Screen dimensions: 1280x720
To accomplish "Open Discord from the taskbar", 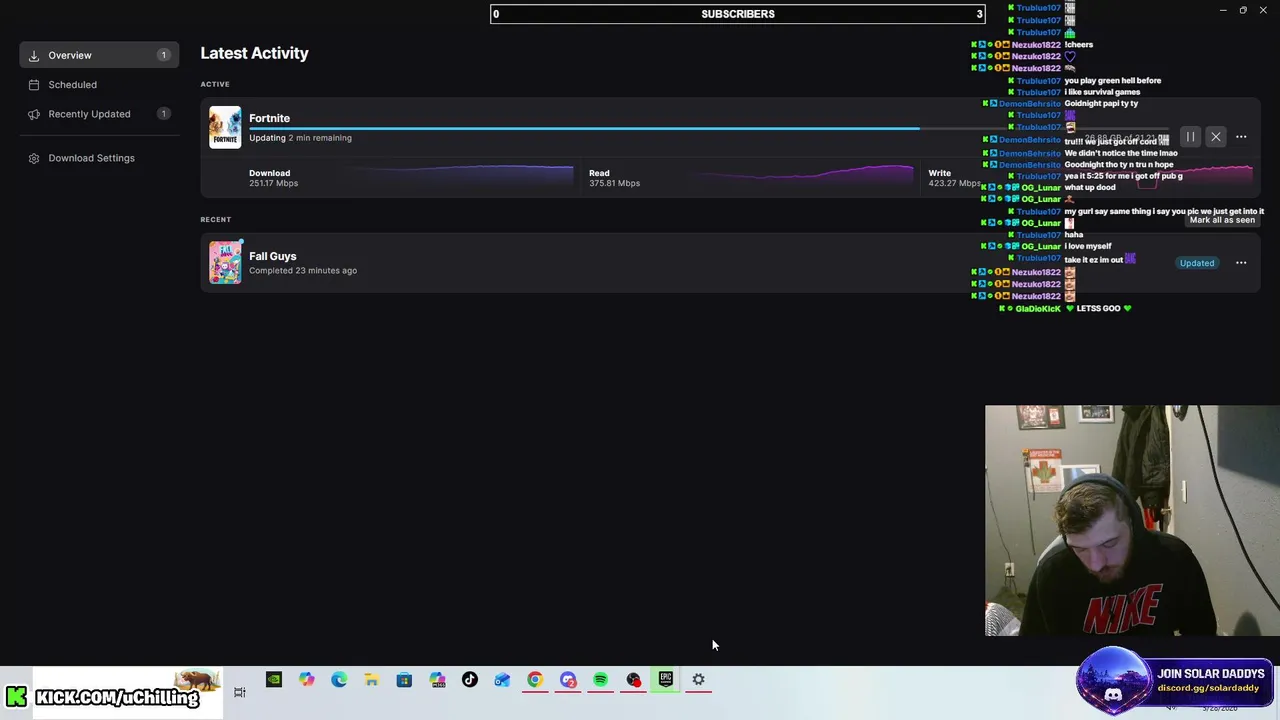I will click(568, 680).
